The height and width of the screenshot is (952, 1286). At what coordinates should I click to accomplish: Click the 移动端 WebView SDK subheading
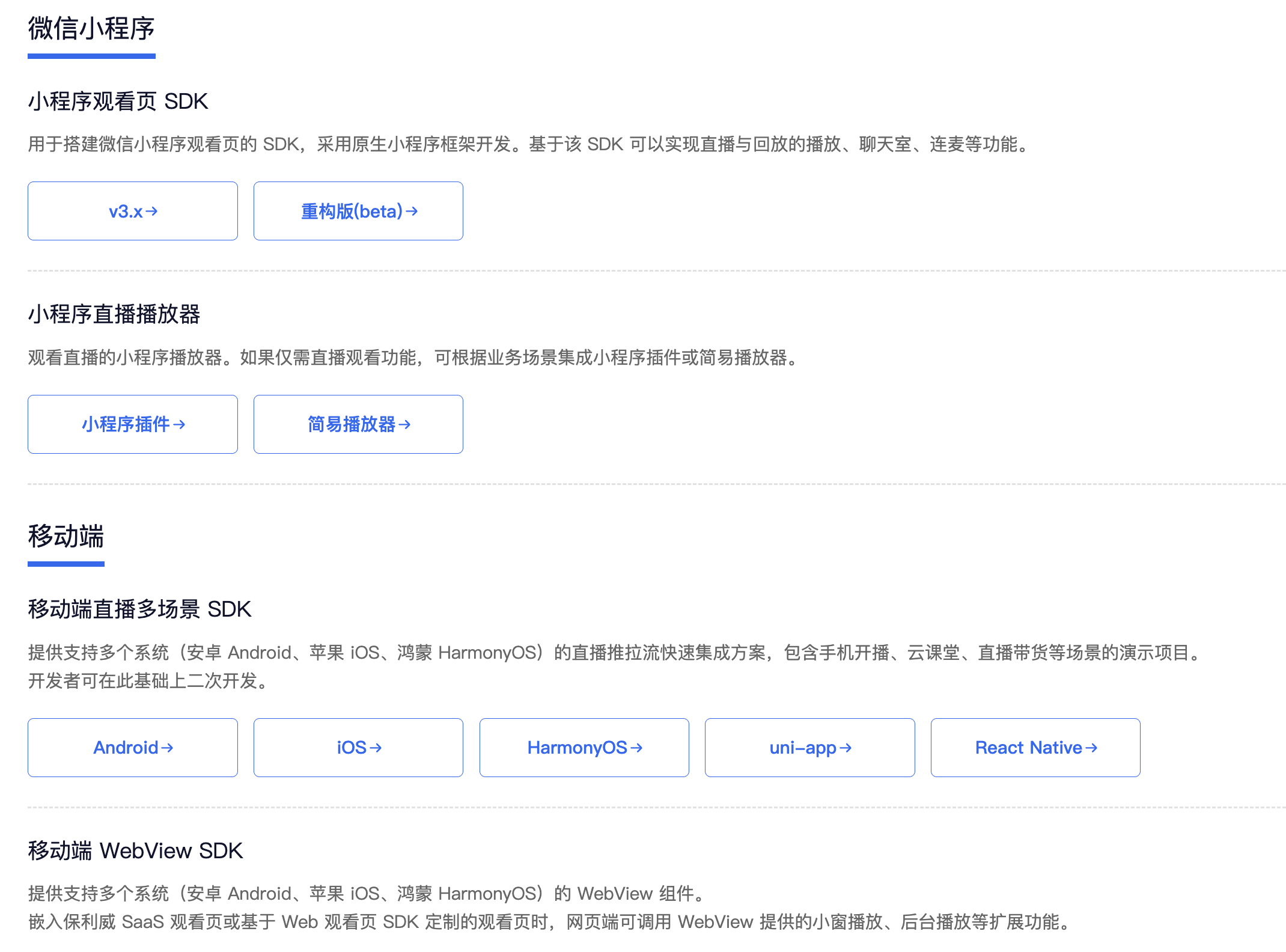135,851
